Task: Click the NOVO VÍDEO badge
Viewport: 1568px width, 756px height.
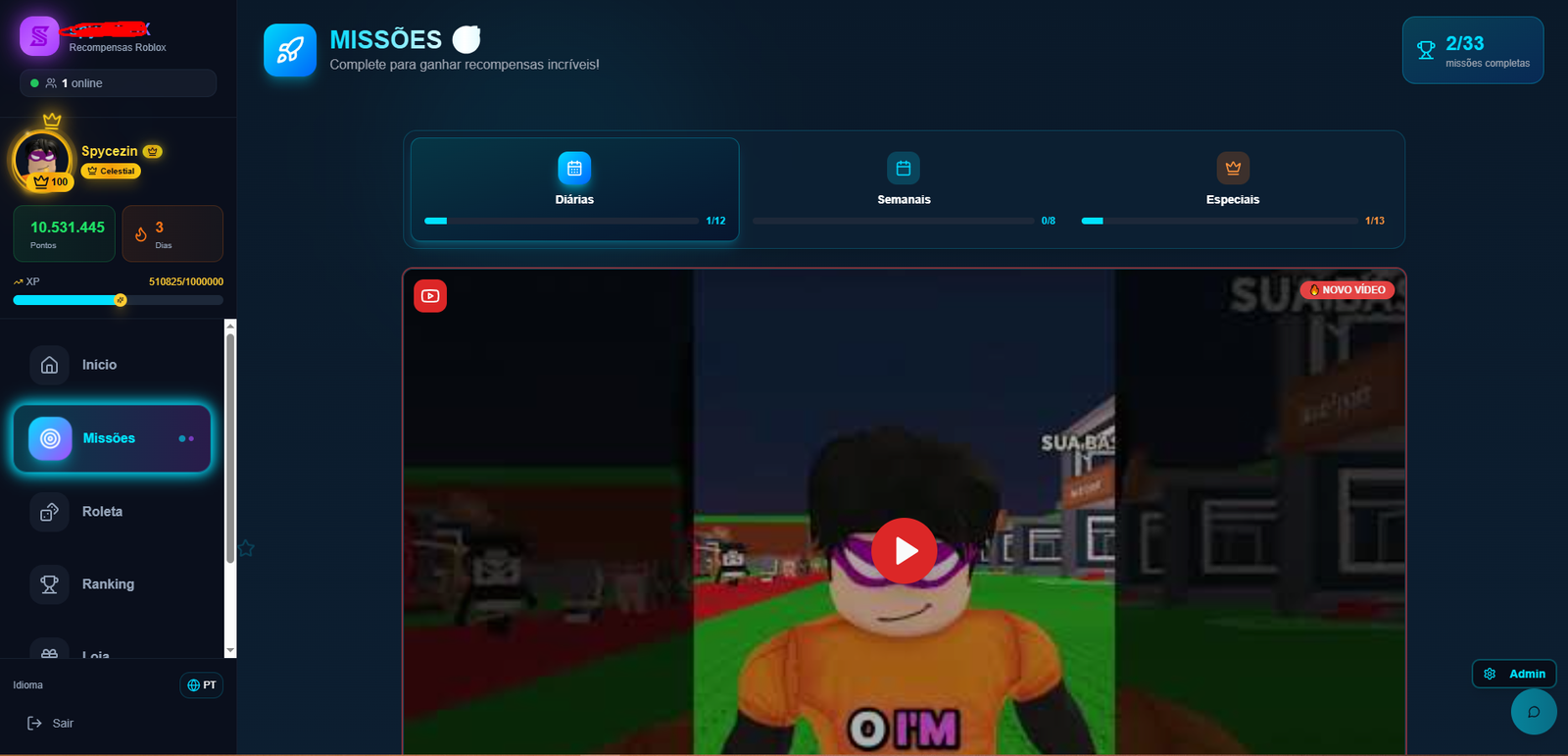Action: point(1347,290)
